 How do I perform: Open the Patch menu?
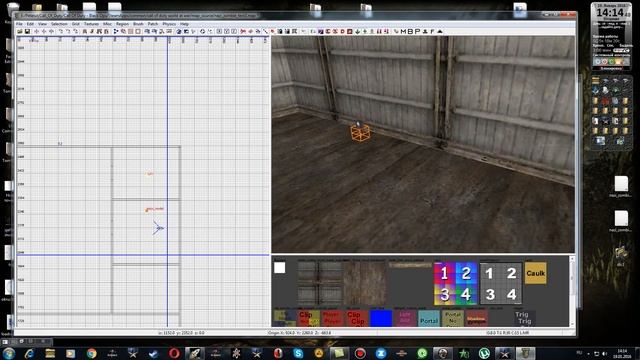coord(153,24)
